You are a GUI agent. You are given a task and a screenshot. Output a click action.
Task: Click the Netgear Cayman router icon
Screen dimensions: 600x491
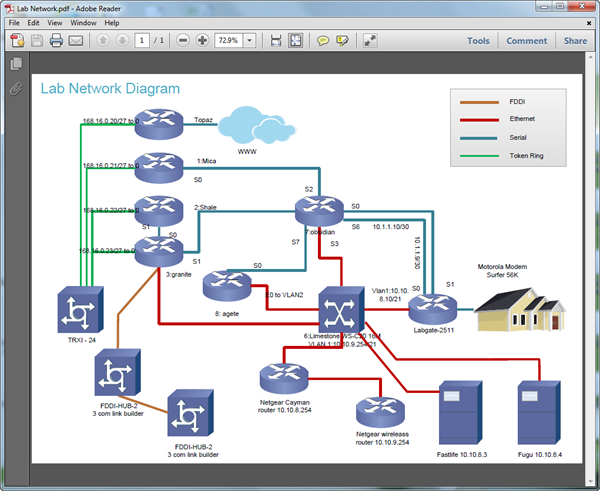tap(284, 378)
